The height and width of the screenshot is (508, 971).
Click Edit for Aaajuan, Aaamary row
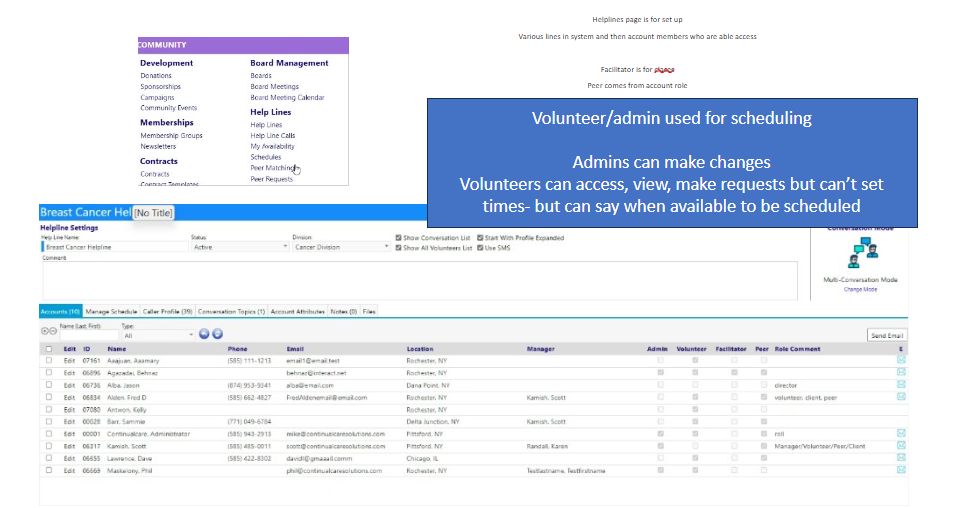69,361
